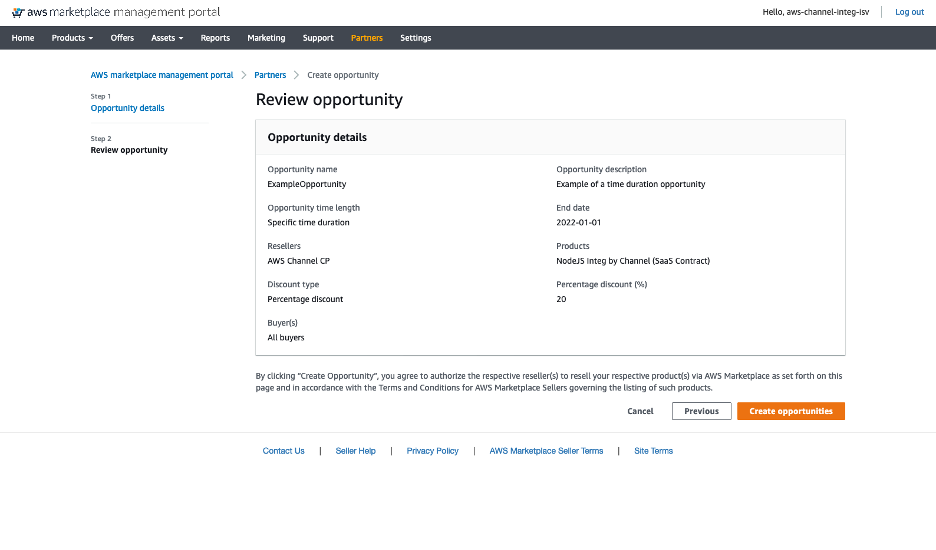This screenshot has height=550, width=936.
Task: Click the AWS Channel CP reseller value
Action: pyautogui.click(x=298, y=261)
